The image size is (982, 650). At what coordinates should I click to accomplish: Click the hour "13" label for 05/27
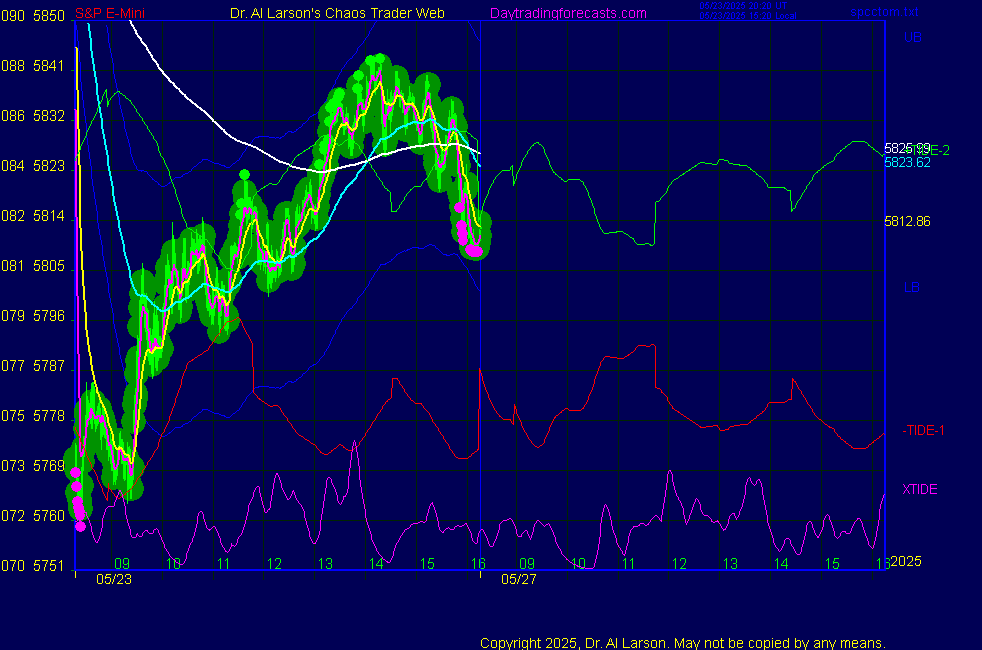730,564
